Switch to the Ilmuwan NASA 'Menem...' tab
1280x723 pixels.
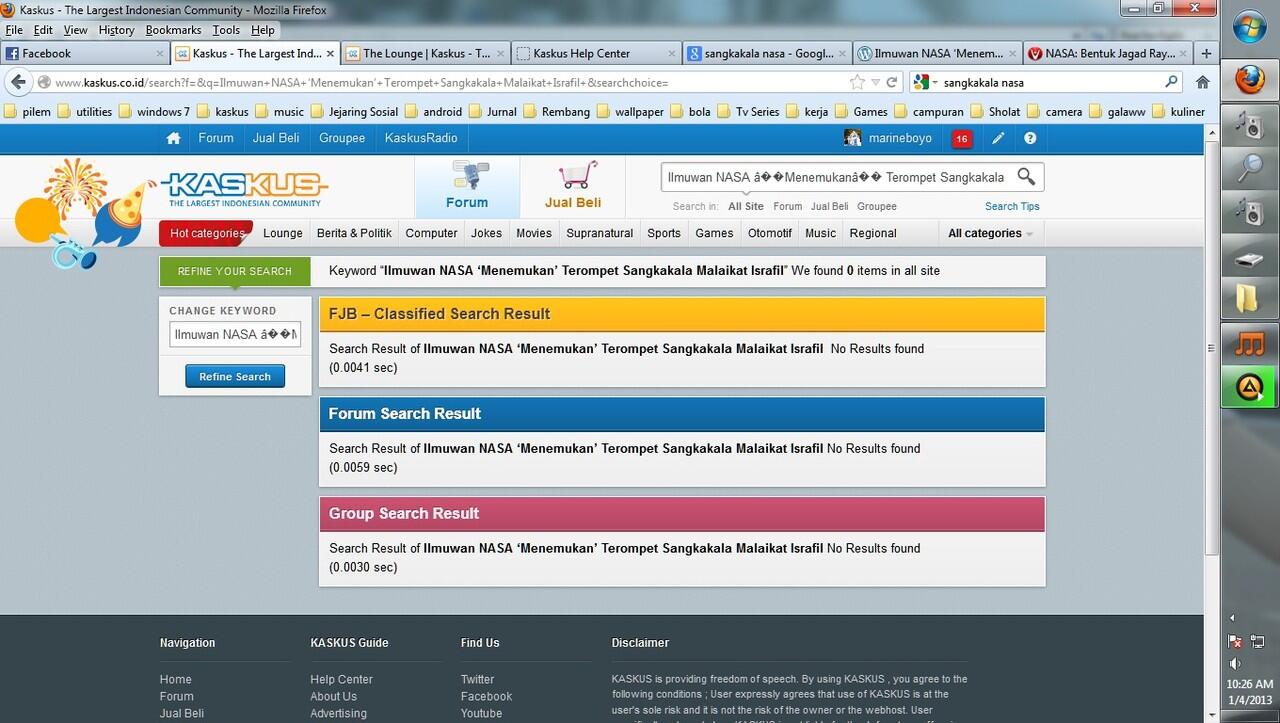click(938, 53)
